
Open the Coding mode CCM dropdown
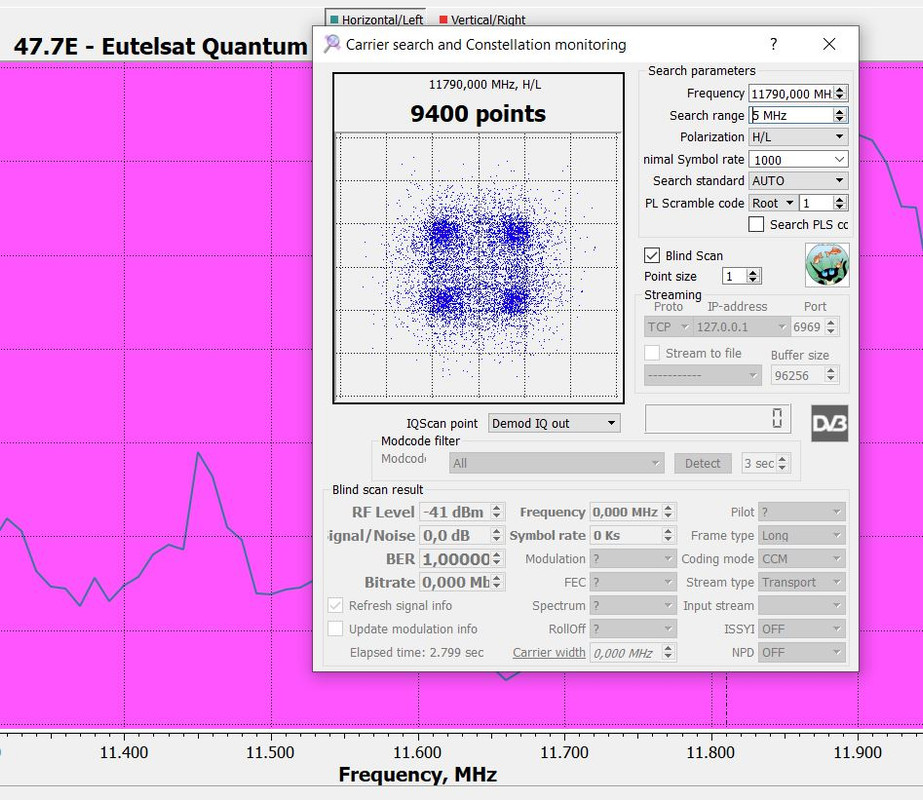click(802, 559)
